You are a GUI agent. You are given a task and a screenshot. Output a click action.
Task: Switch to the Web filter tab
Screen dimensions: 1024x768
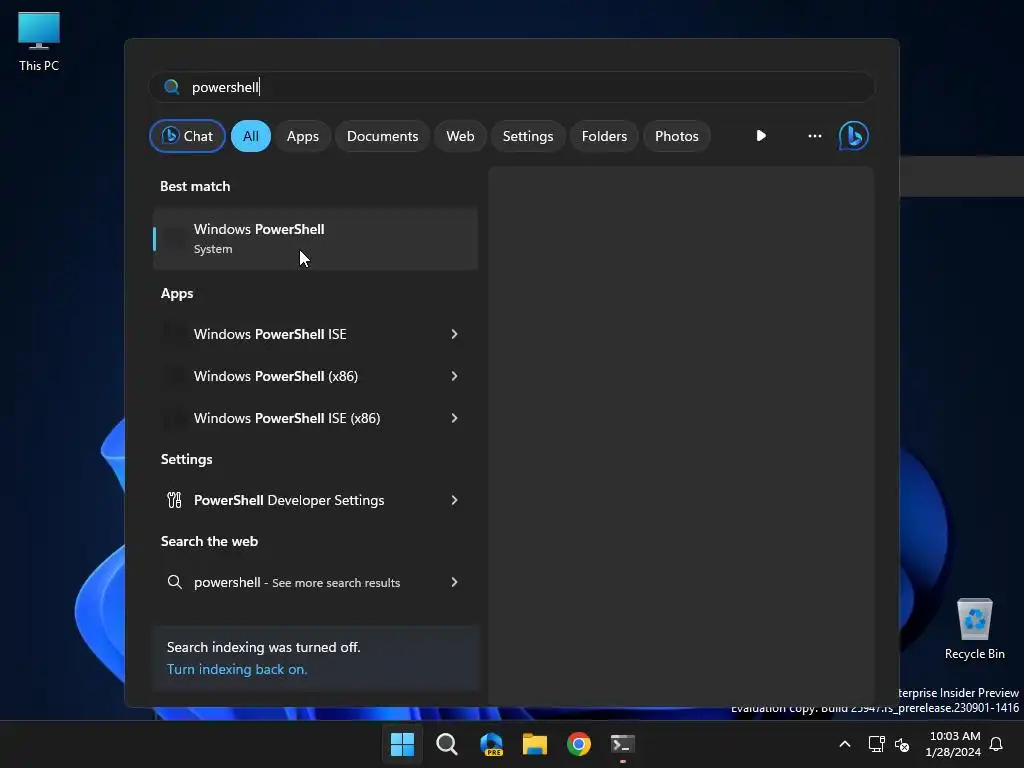point(460,136)
